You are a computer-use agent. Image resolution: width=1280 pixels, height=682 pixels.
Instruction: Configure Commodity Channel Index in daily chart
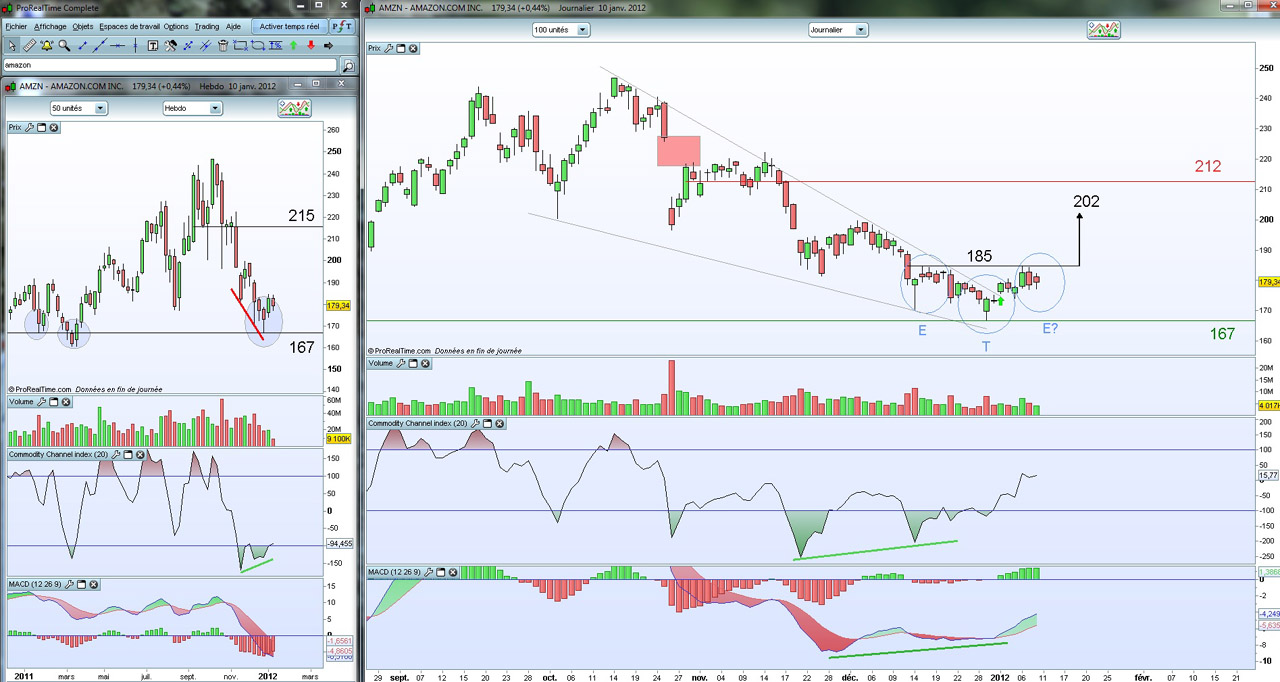tap(476, 424)
